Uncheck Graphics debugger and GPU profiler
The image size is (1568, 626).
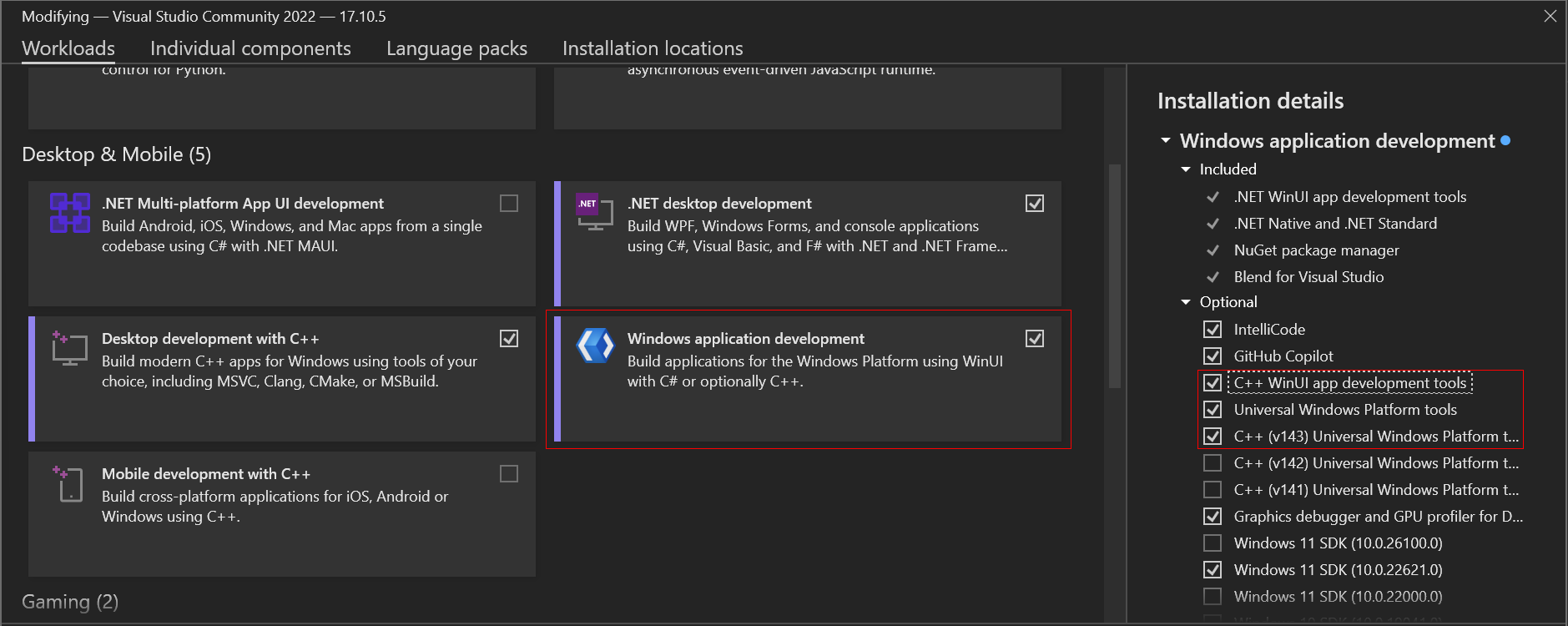coord(1213,517)
